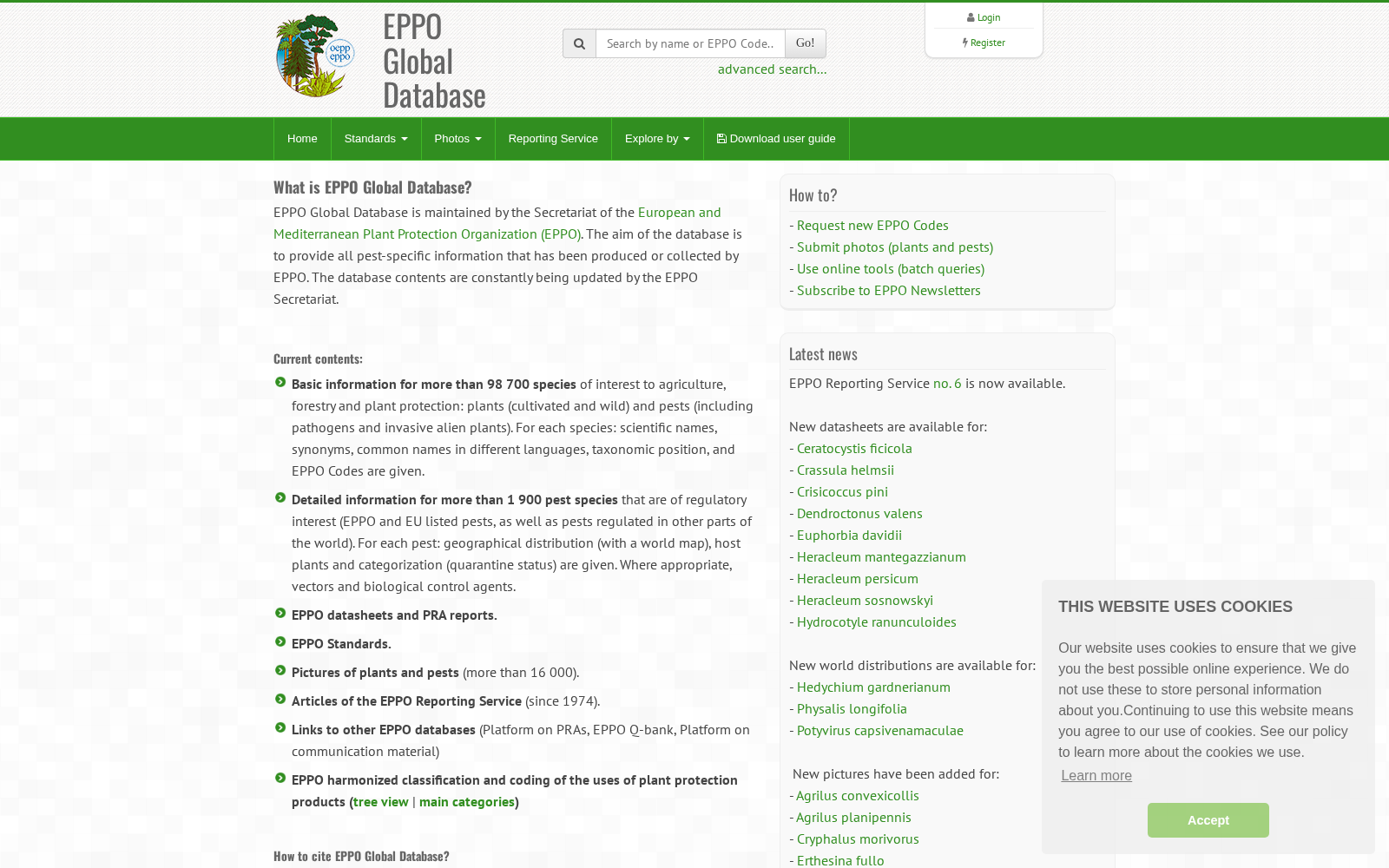Click the bolt icon beside Register
Image resolution: width=1389 pixels, height=868 pixels.
(x=964, y=43)
